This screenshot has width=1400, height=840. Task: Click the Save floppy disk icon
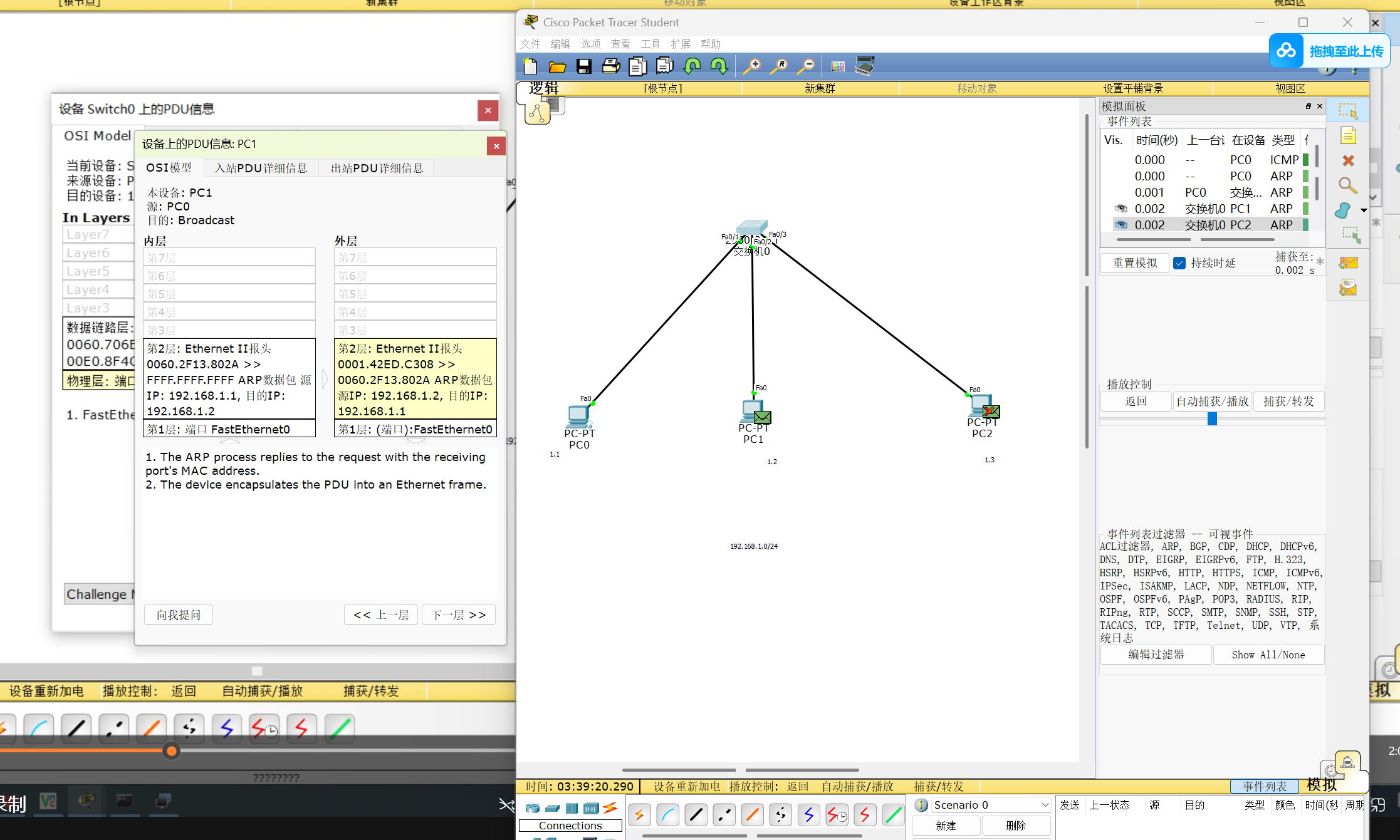(583, 66)
